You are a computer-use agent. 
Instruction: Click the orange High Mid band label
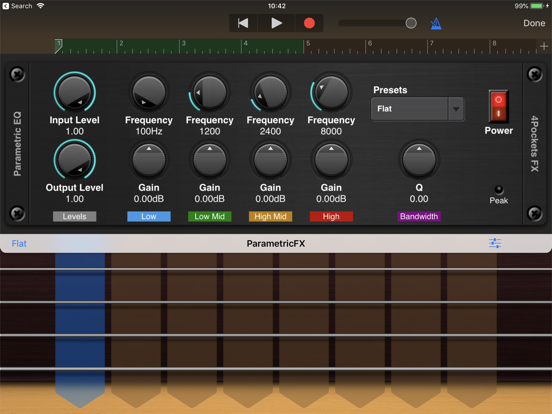[270, 217]
